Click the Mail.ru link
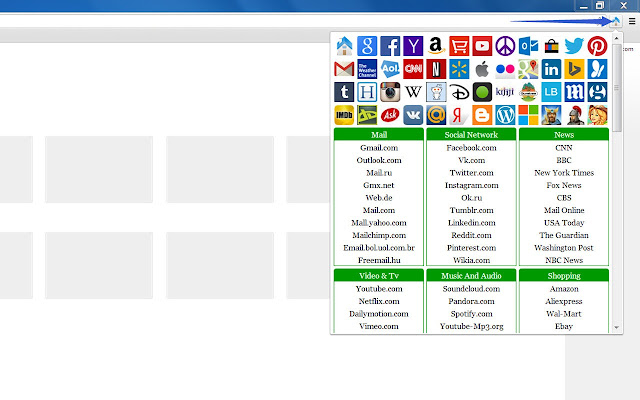This screenshot has height=400, width=640. [x=379, y=173]
